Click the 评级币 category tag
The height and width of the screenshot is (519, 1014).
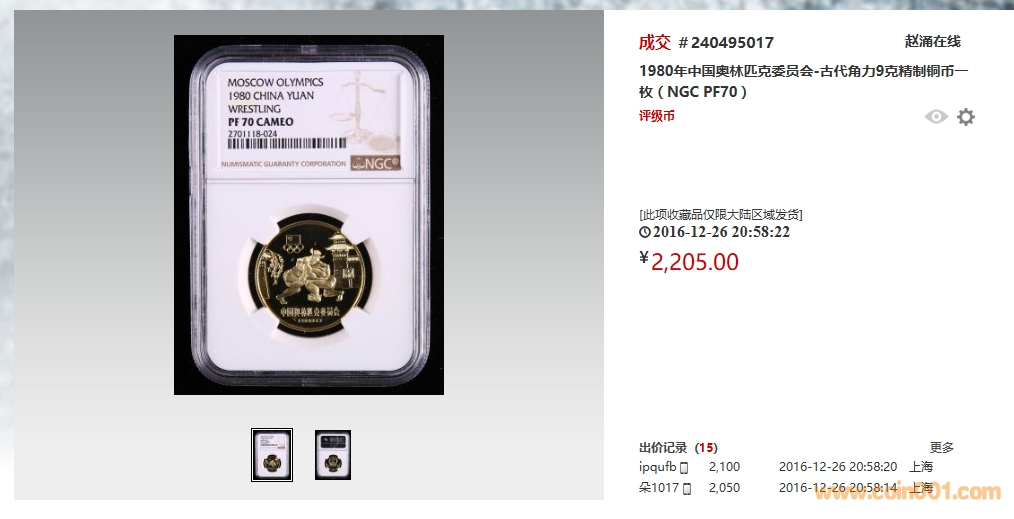tap(656, 116)
